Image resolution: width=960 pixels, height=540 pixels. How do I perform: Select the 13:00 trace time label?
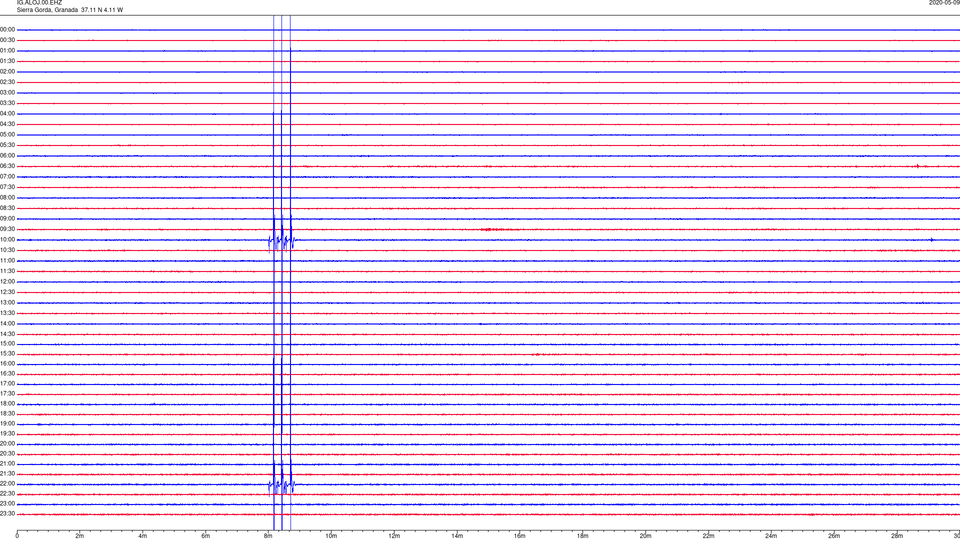[x=7, y=302]
